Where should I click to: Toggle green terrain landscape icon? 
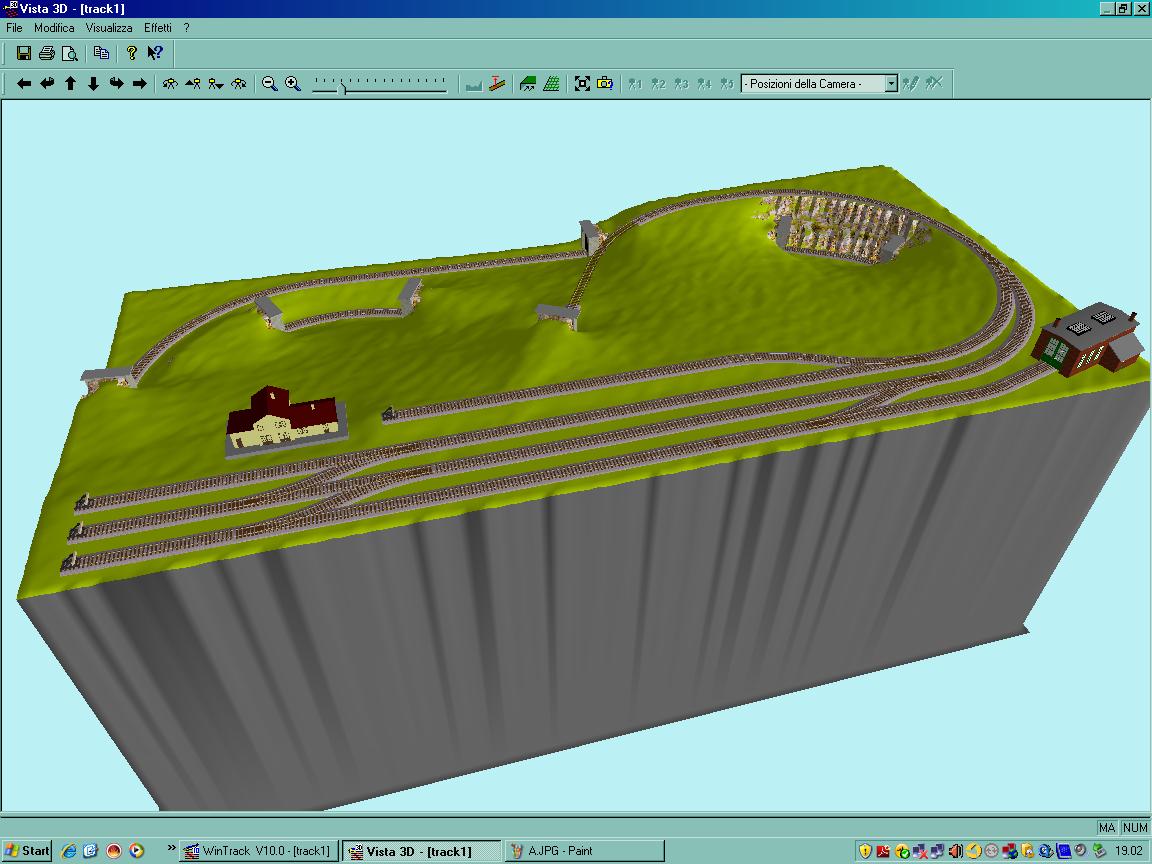(x=528, y=84)
